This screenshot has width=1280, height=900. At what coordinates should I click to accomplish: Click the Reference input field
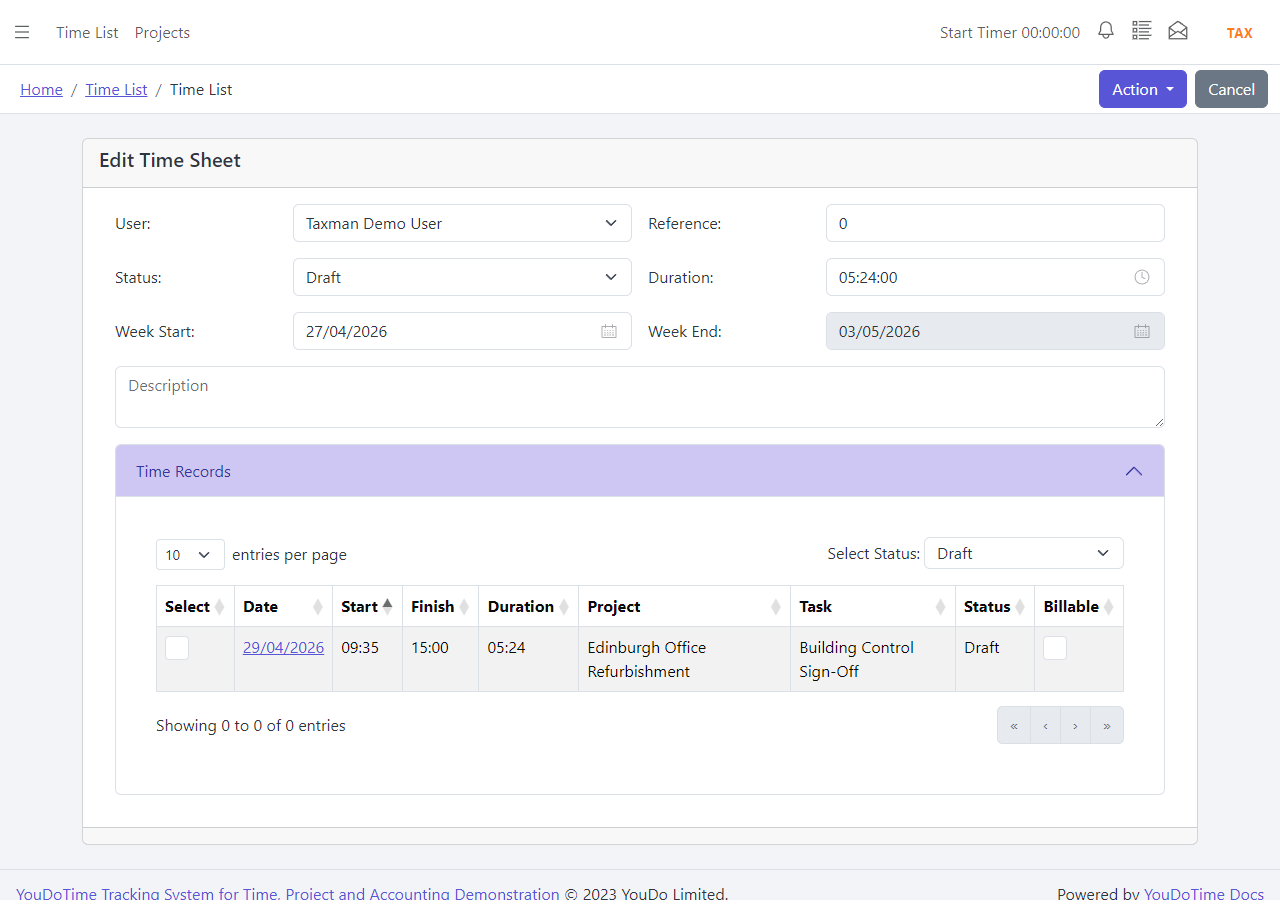coord(995,223)
